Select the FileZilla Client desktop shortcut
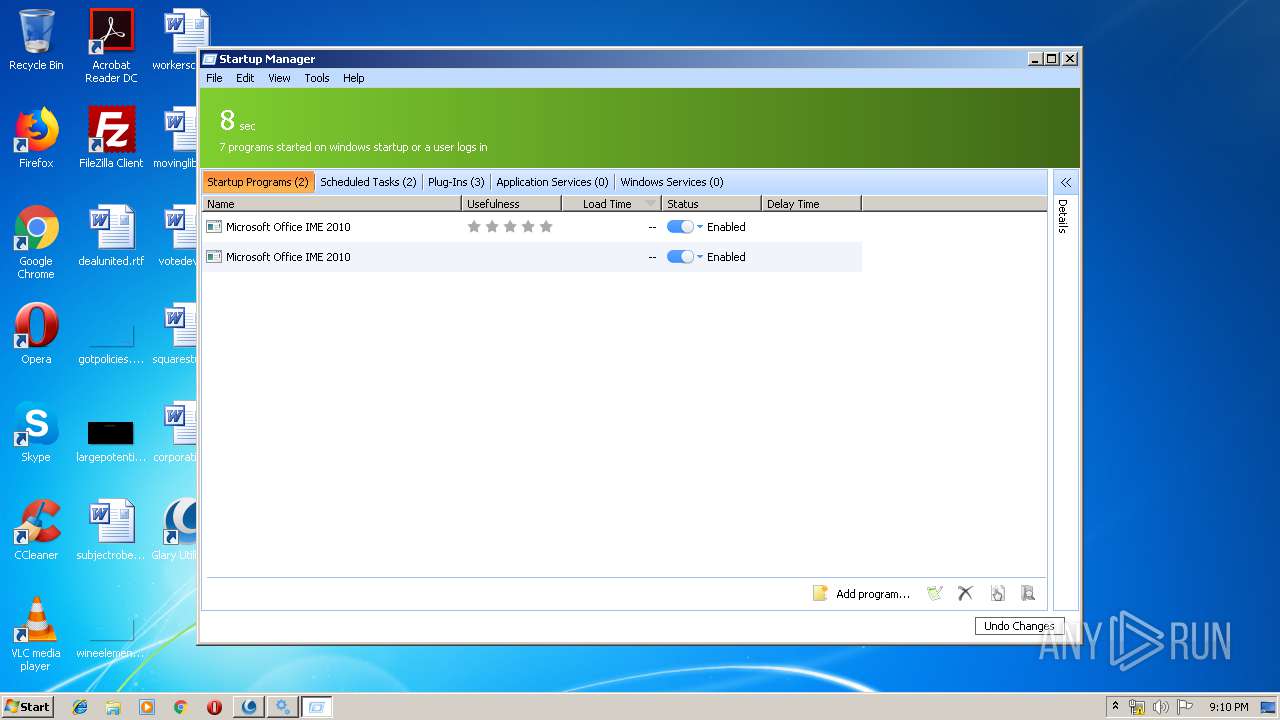Viewport: 1280px width, 720px height. pos(111,138)
